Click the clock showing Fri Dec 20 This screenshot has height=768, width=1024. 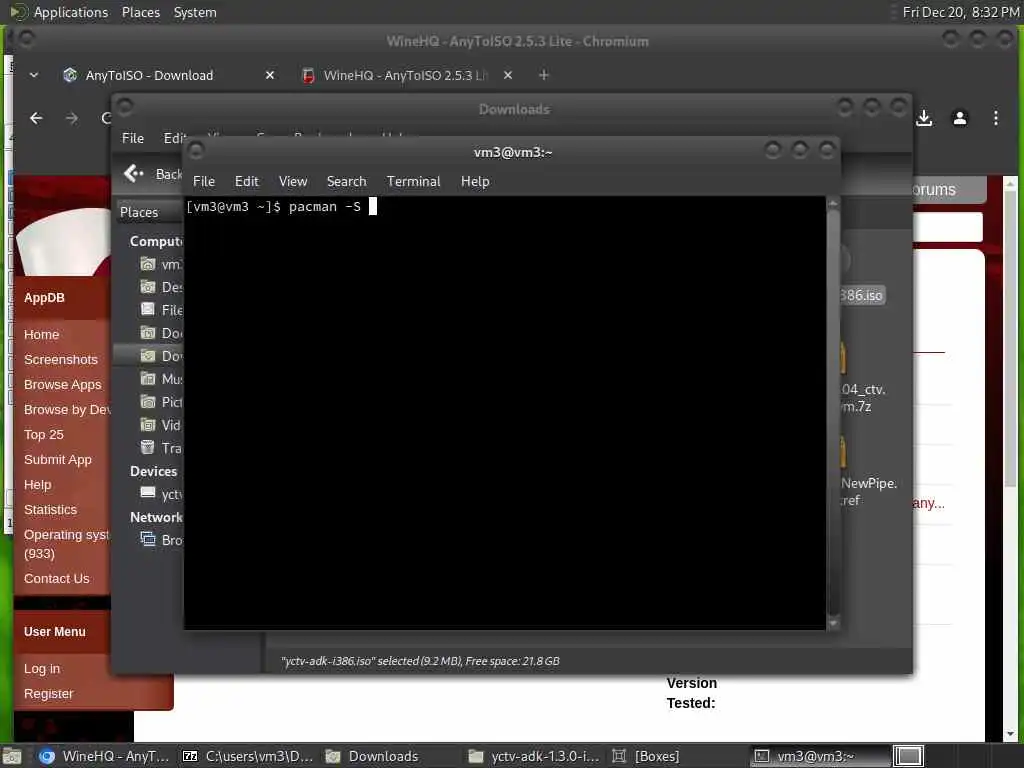tap(960, 12)
